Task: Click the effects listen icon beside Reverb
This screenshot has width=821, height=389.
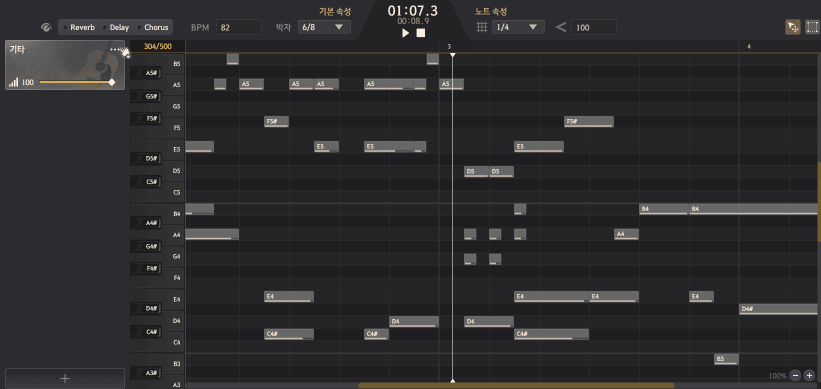Action: click(47, 27)
